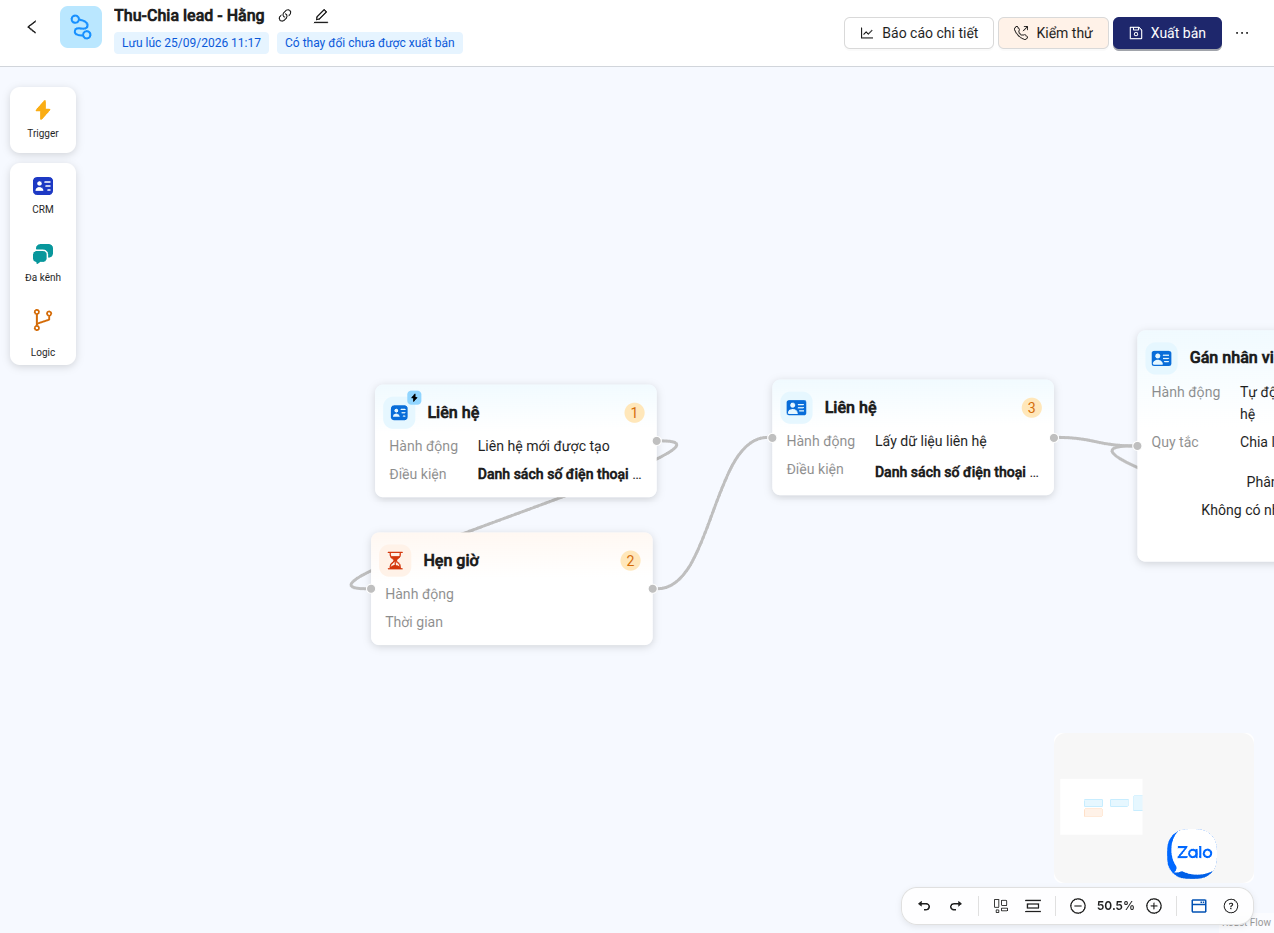Auto-arrange nodes with the layout icon

1001,906
